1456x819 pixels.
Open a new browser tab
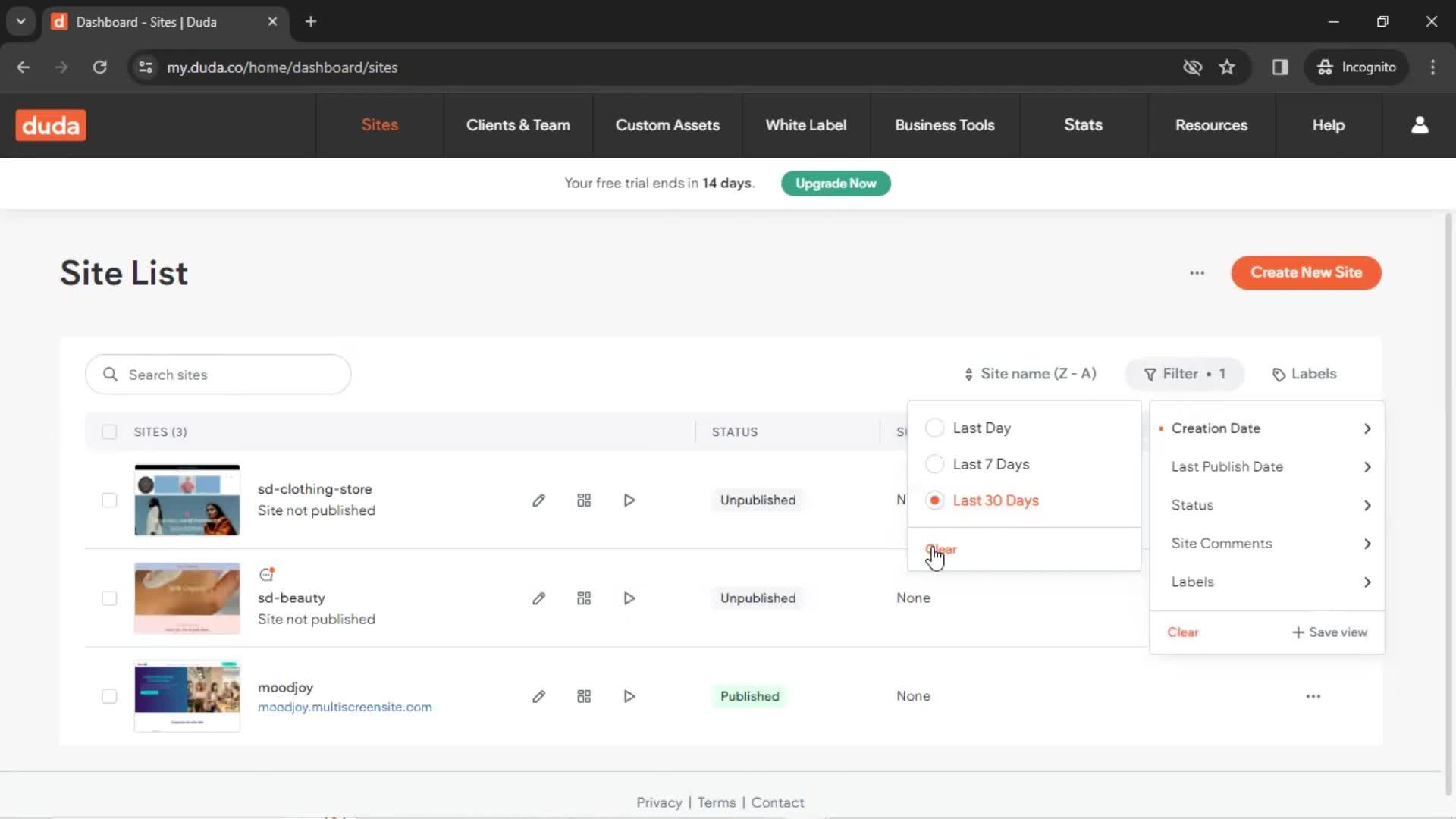point(311,21)
